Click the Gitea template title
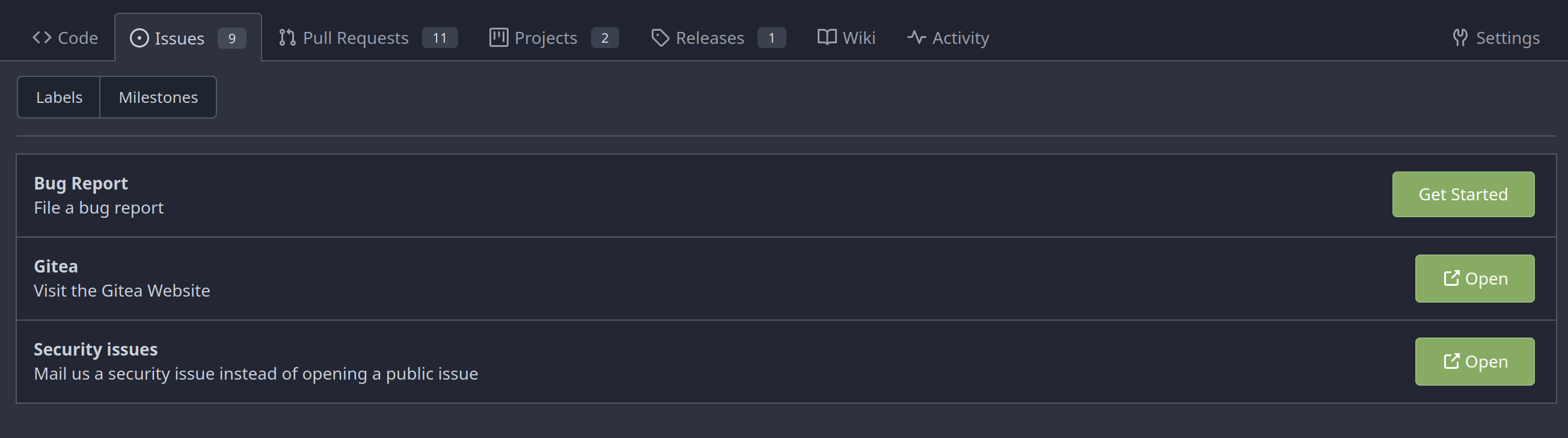 [56, 266]
